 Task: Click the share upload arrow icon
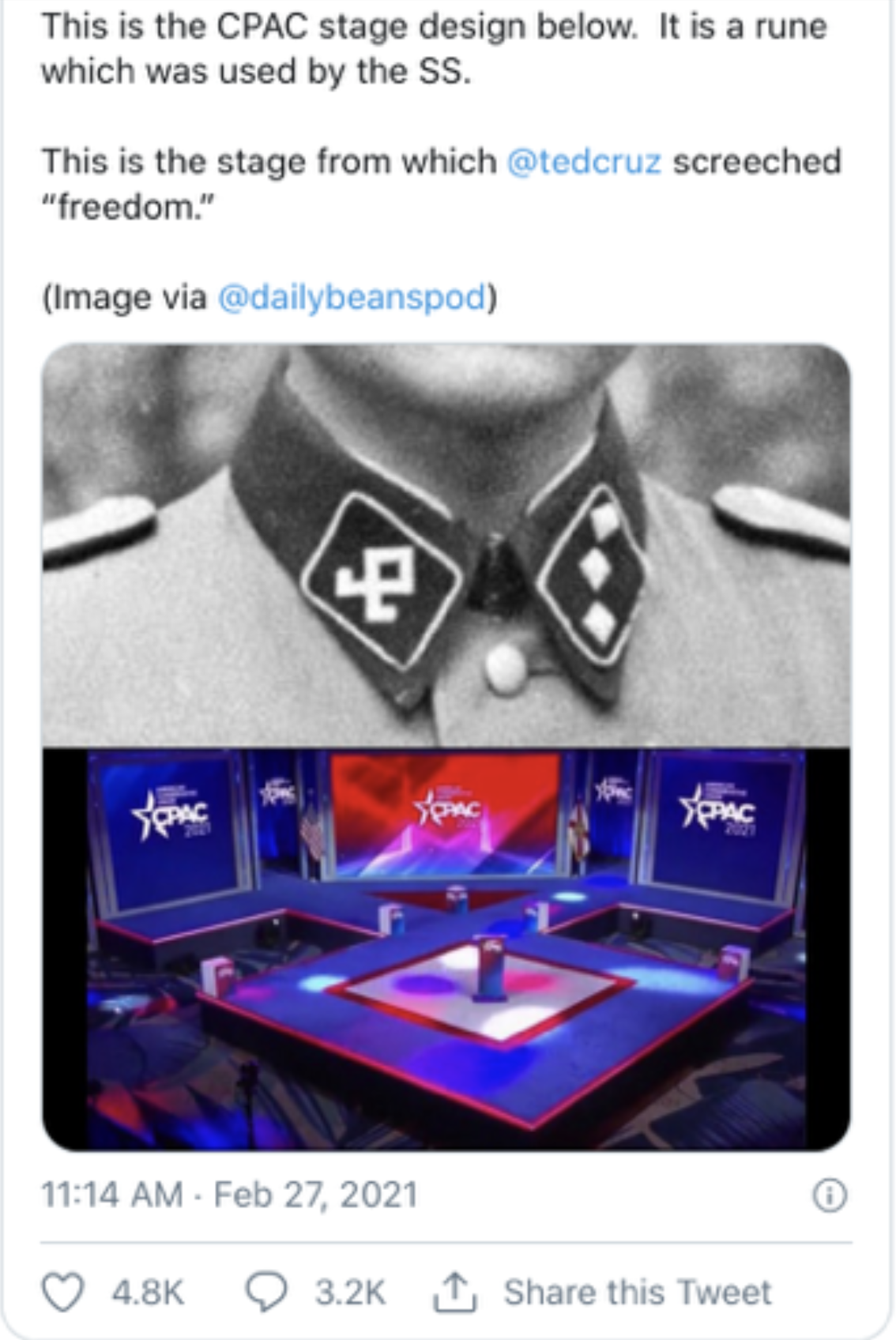tap(454, 1291)
